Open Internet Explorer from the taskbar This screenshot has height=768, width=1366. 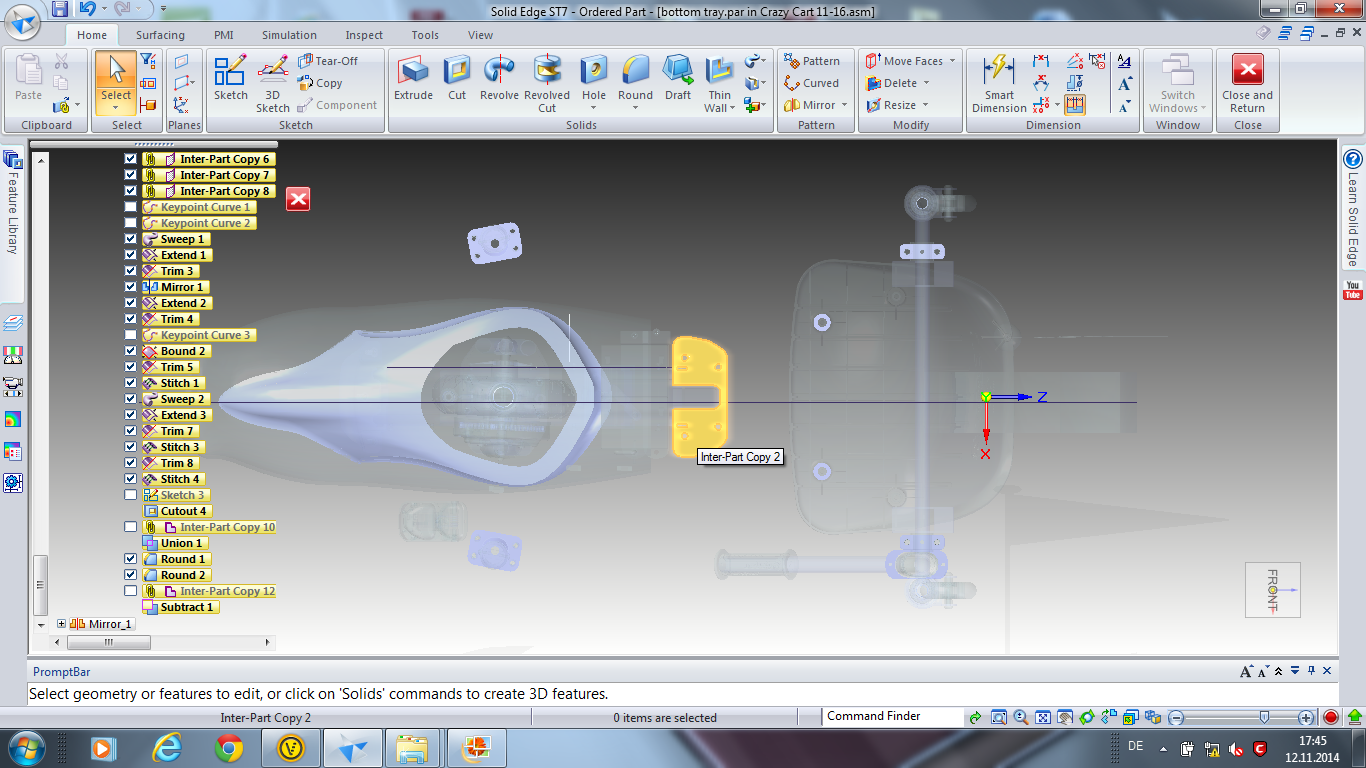[167, 748]
